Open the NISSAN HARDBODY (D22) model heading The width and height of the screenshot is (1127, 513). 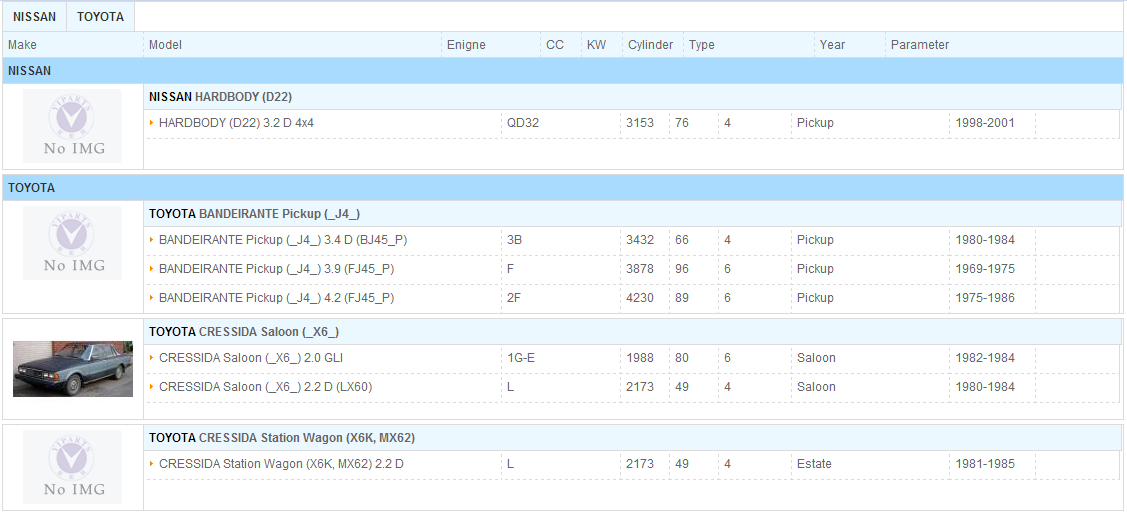pos(220,96)
